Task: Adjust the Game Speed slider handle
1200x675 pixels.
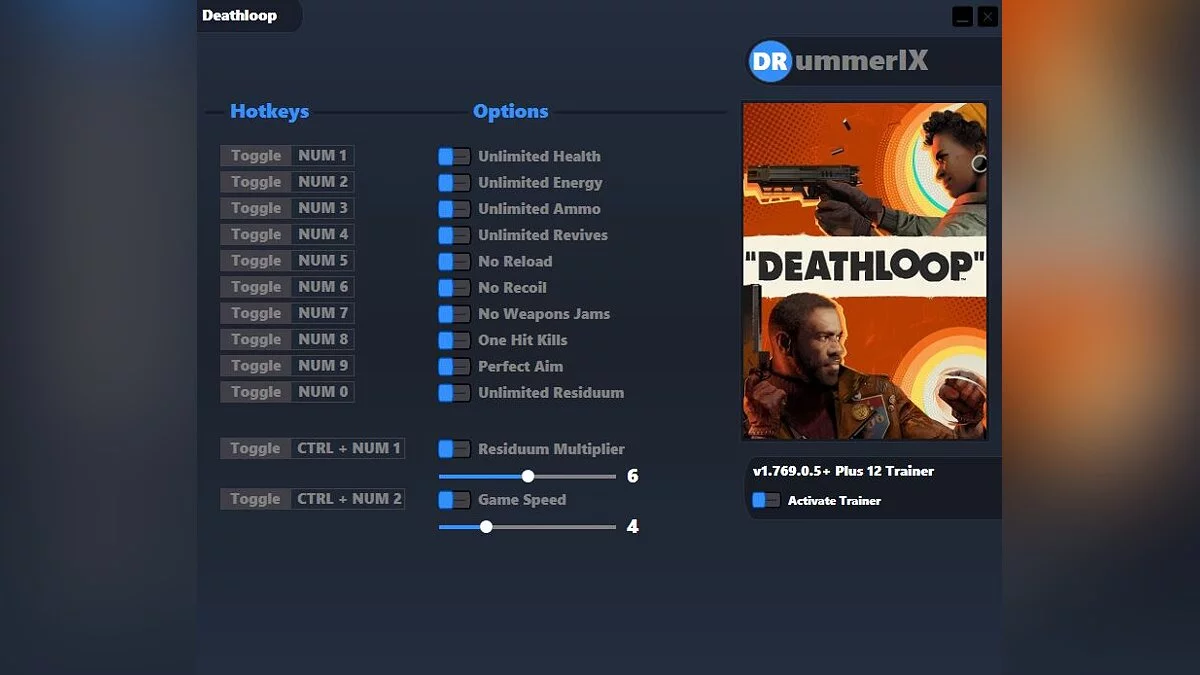Action: click(x=487, y=526)
